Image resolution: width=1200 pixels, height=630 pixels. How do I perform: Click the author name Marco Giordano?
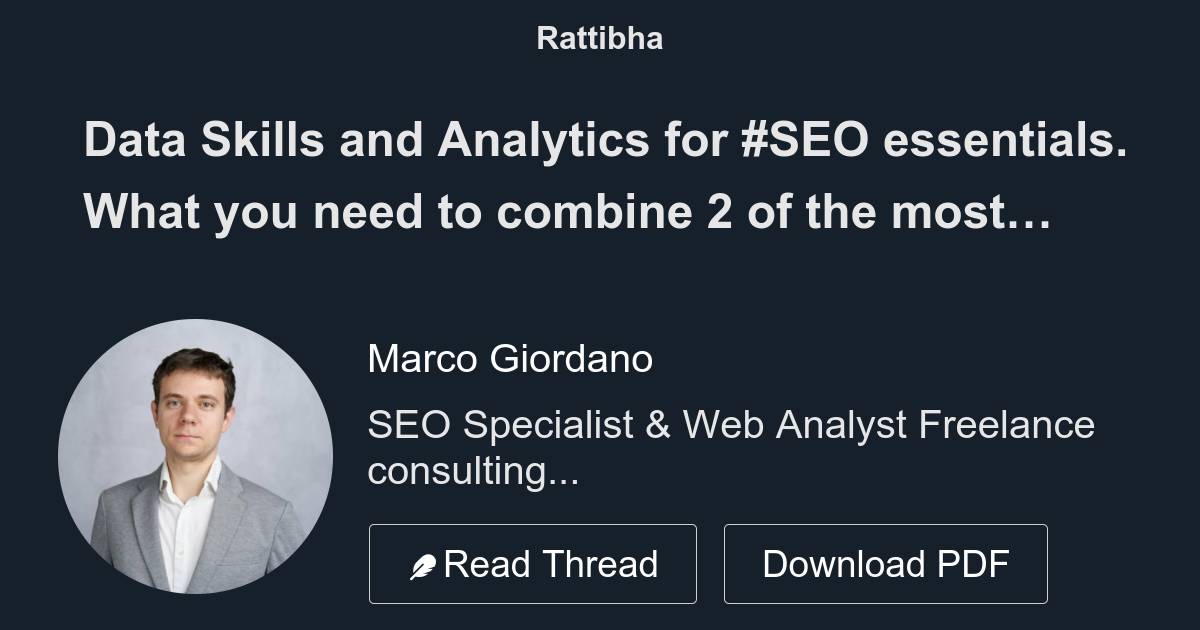click(511, 358)
